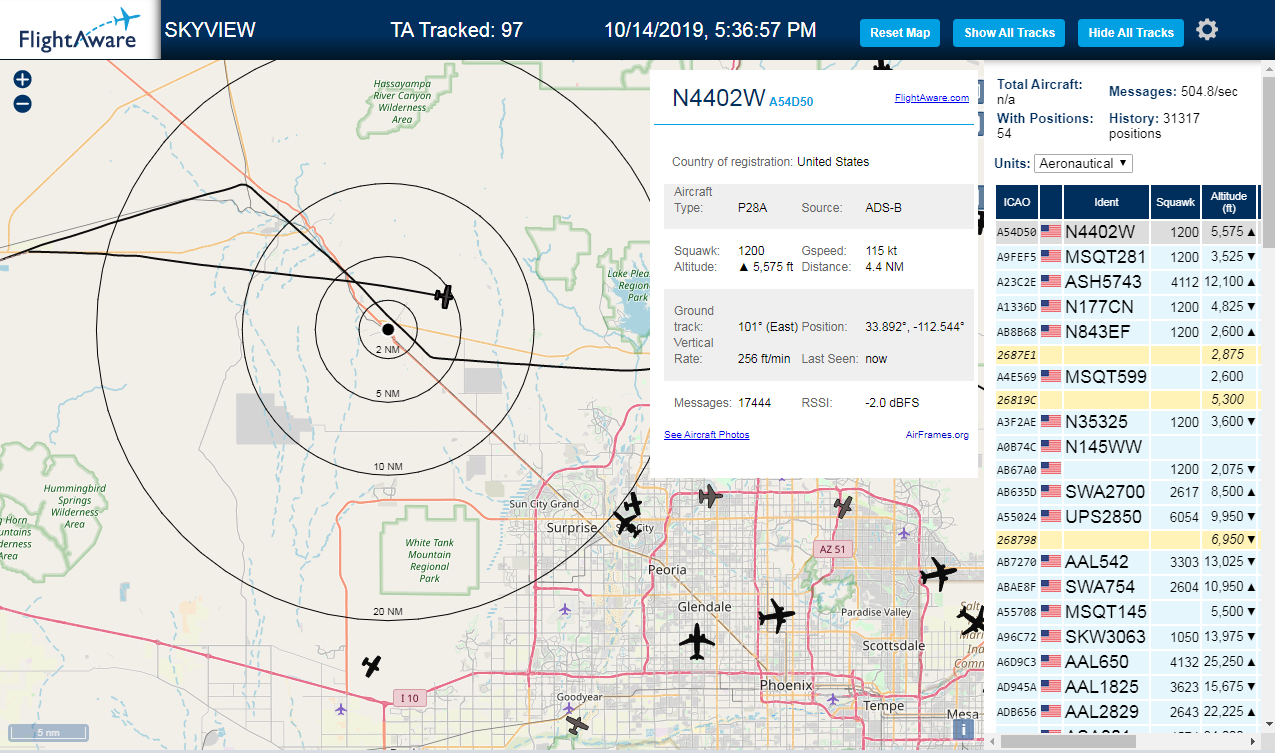Open map attribution info button
The width and height of the screenshot is (1275, 753).
(964, 730)
